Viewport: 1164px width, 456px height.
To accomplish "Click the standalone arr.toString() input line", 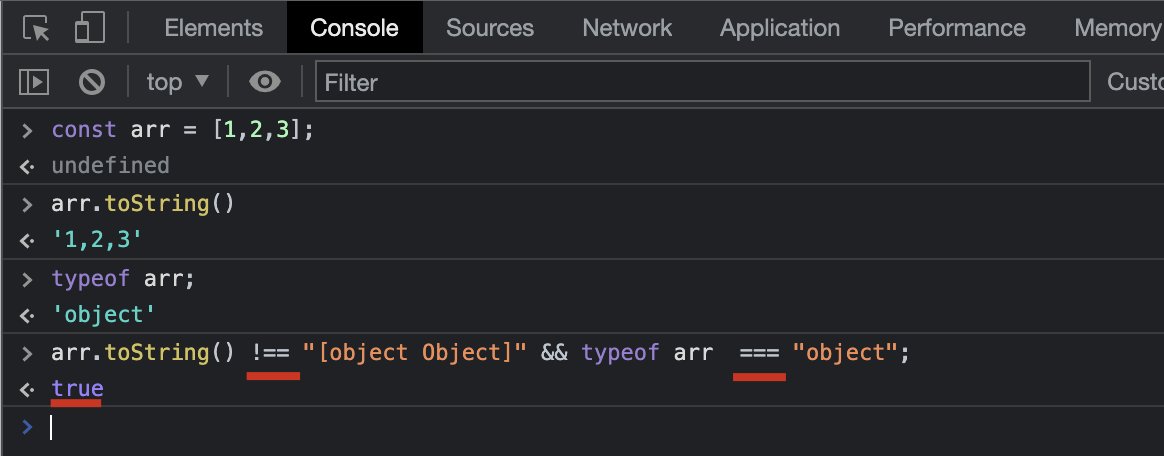I will point(143,203).
